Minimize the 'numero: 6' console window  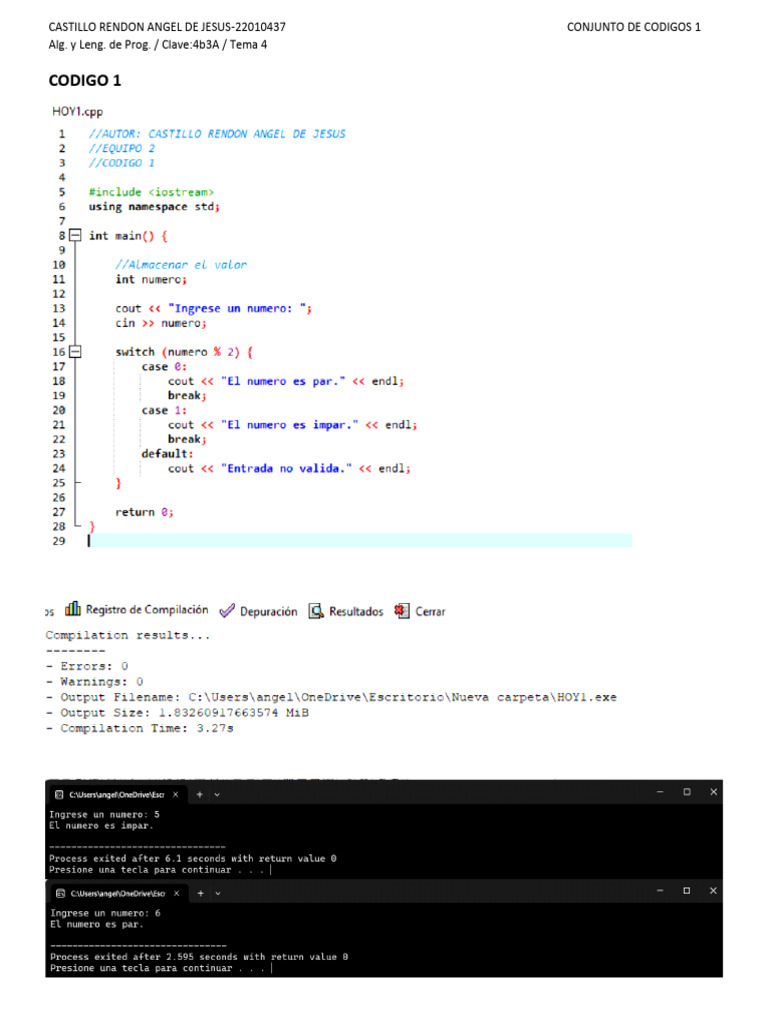(x=660, y=891)
